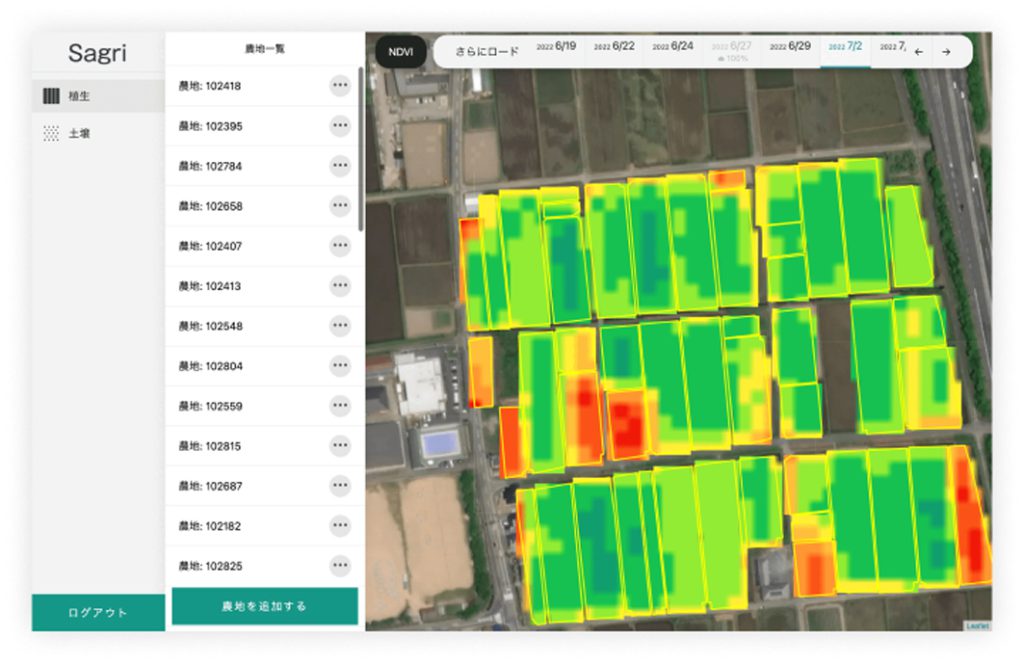Click the ログアウト logout button
The image size is (1024, 664).
pyautogui.click(x=98, y=612)
